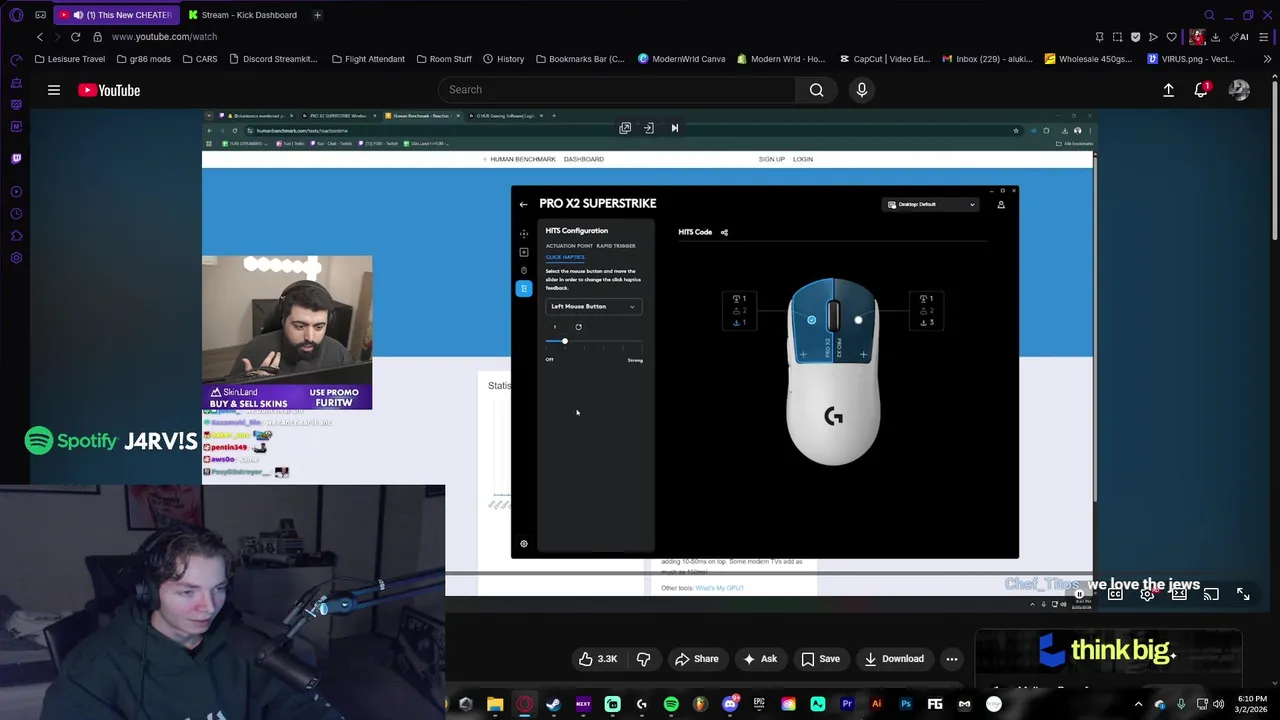Open Epic Games launcher from taskbar
The width and height of the screenshot is (1280, 720).
point(759,704)
